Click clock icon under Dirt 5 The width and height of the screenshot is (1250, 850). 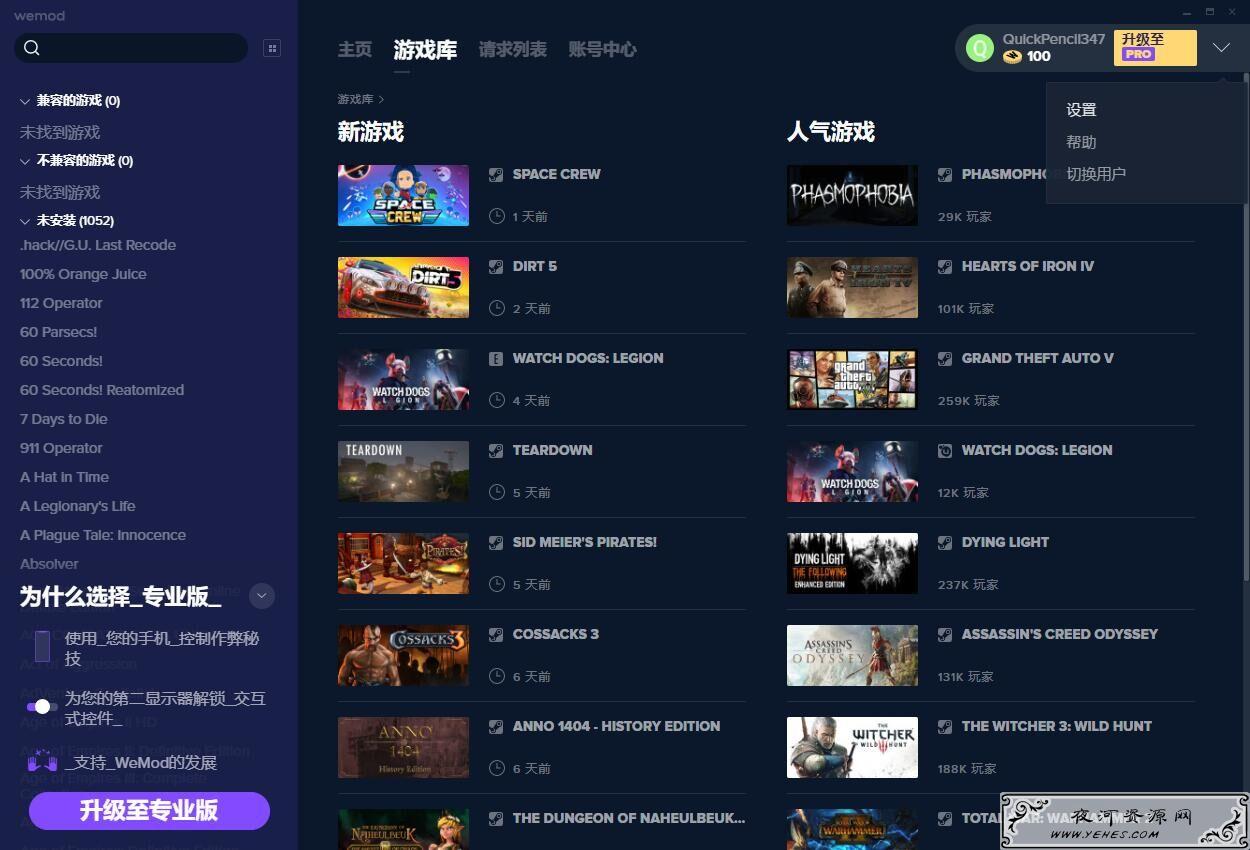(497, 308)
